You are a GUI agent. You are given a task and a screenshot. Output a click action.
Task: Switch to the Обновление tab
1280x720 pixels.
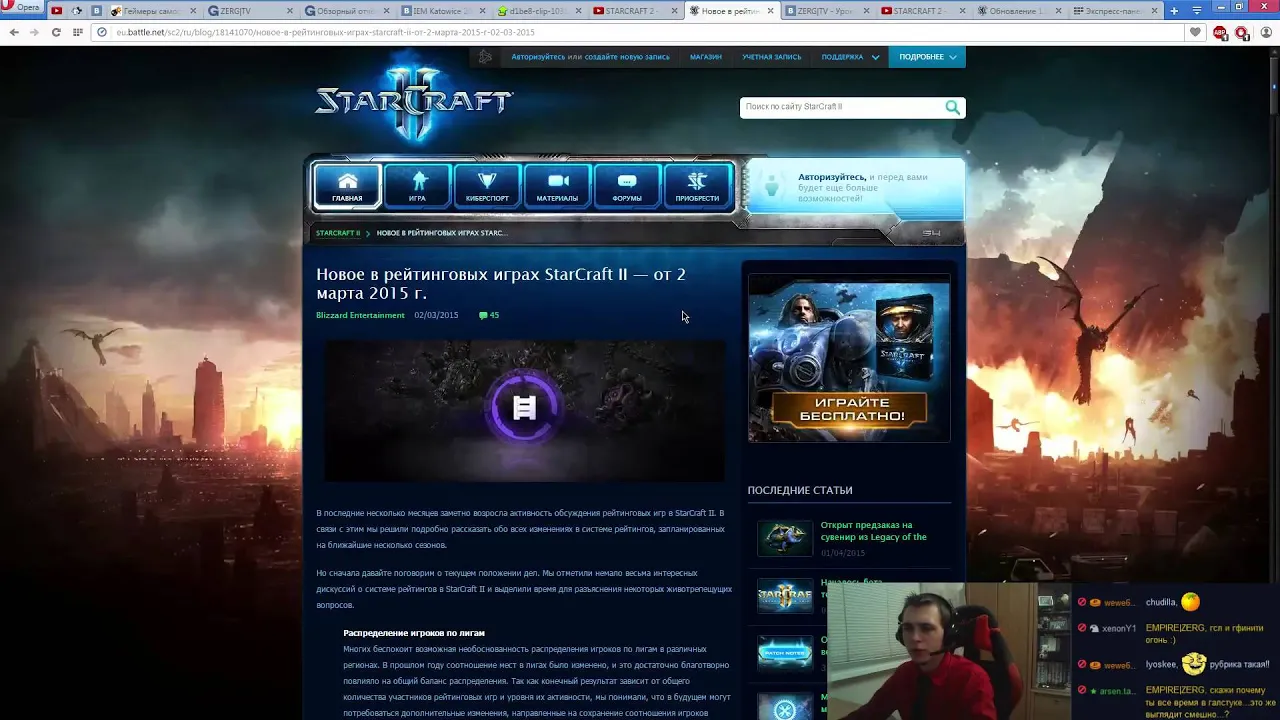click(x=1019, y=11)
